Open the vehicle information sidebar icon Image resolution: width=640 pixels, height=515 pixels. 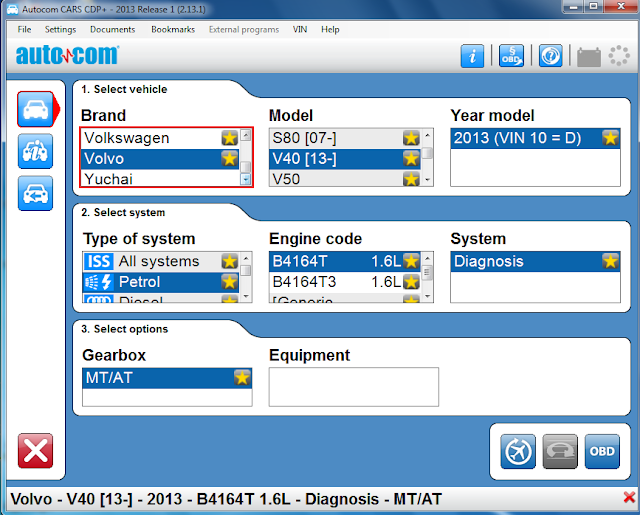(36, 151)
